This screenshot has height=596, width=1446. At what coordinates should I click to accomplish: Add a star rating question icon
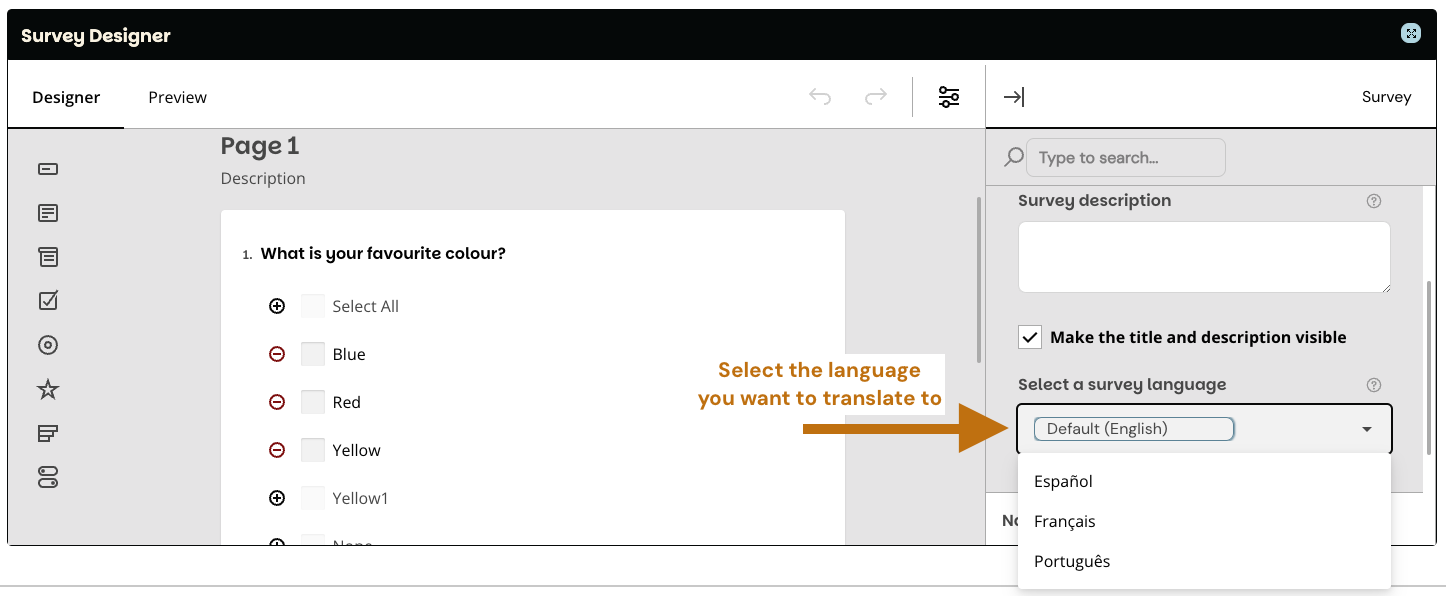coord(48,390)
